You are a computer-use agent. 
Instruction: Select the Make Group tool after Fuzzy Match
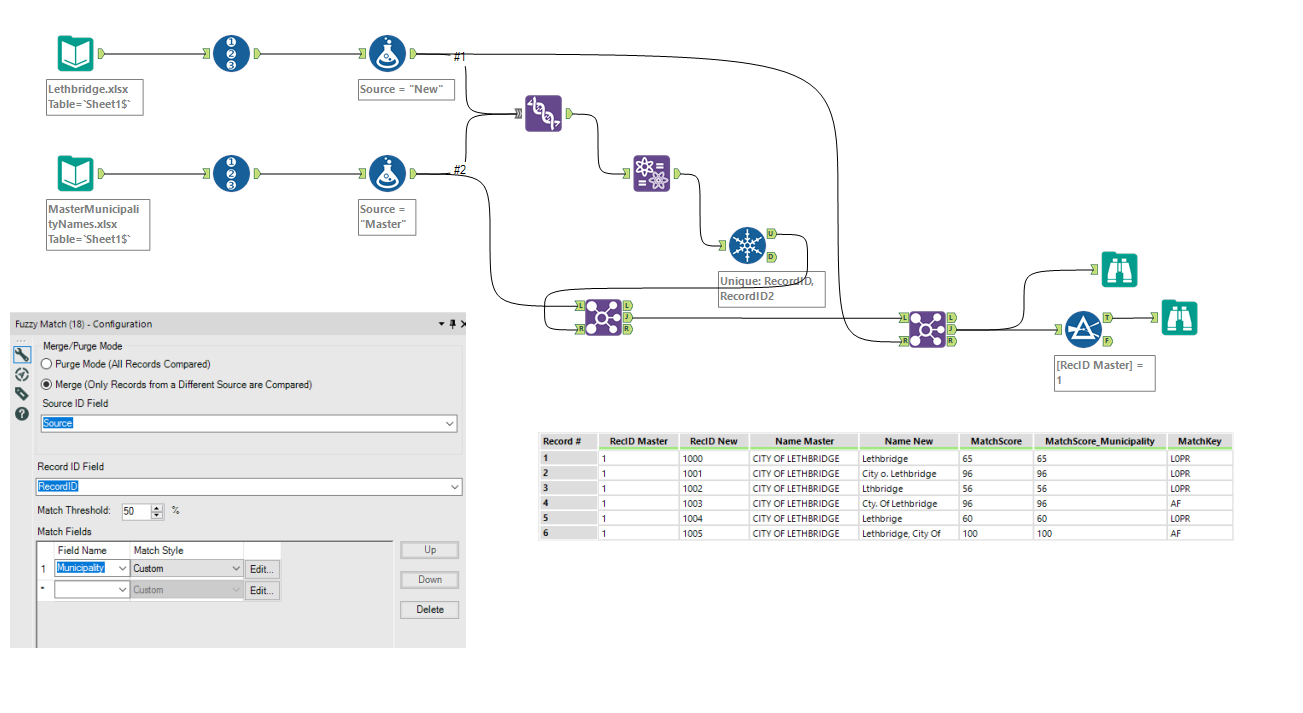[x=651, y=173]
